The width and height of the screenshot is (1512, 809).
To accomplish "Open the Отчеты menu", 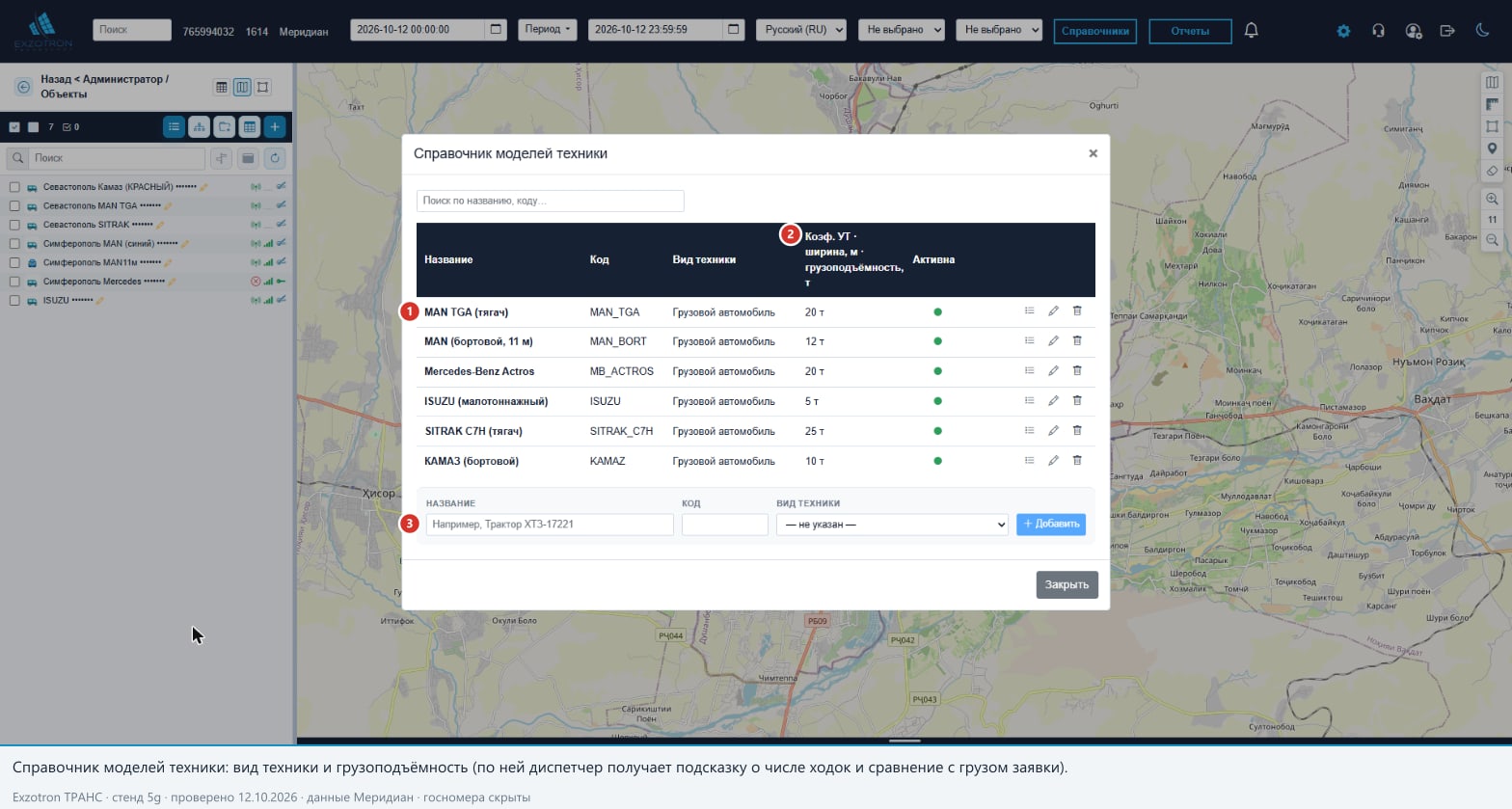I will pos(1190,31).
